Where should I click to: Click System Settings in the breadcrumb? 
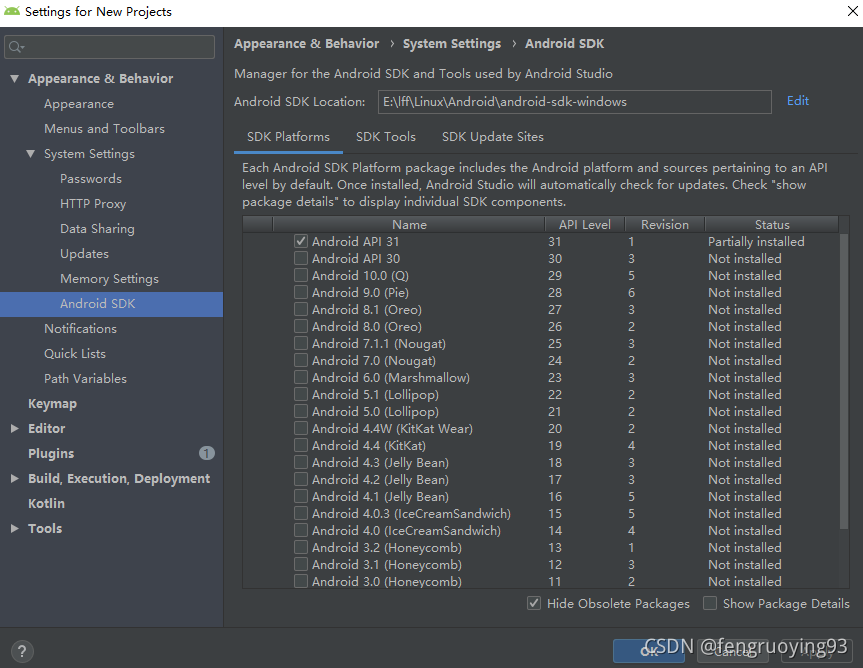pos(452,44)
